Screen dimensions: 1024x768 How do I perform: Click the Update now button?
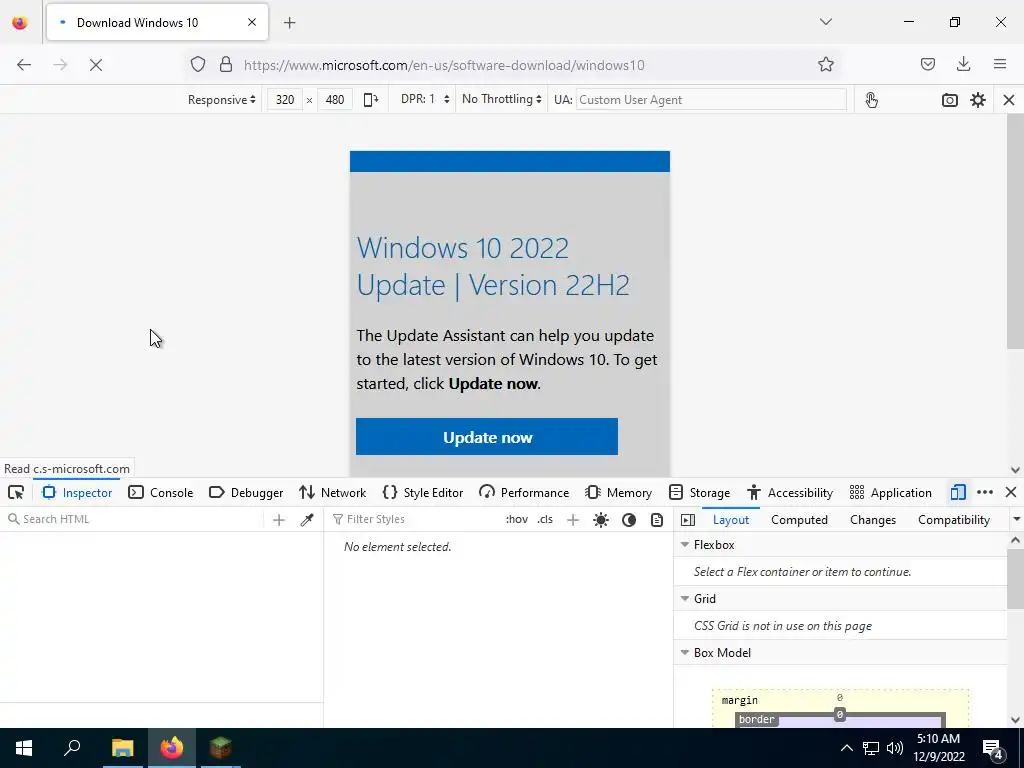[x=487, y=437]
